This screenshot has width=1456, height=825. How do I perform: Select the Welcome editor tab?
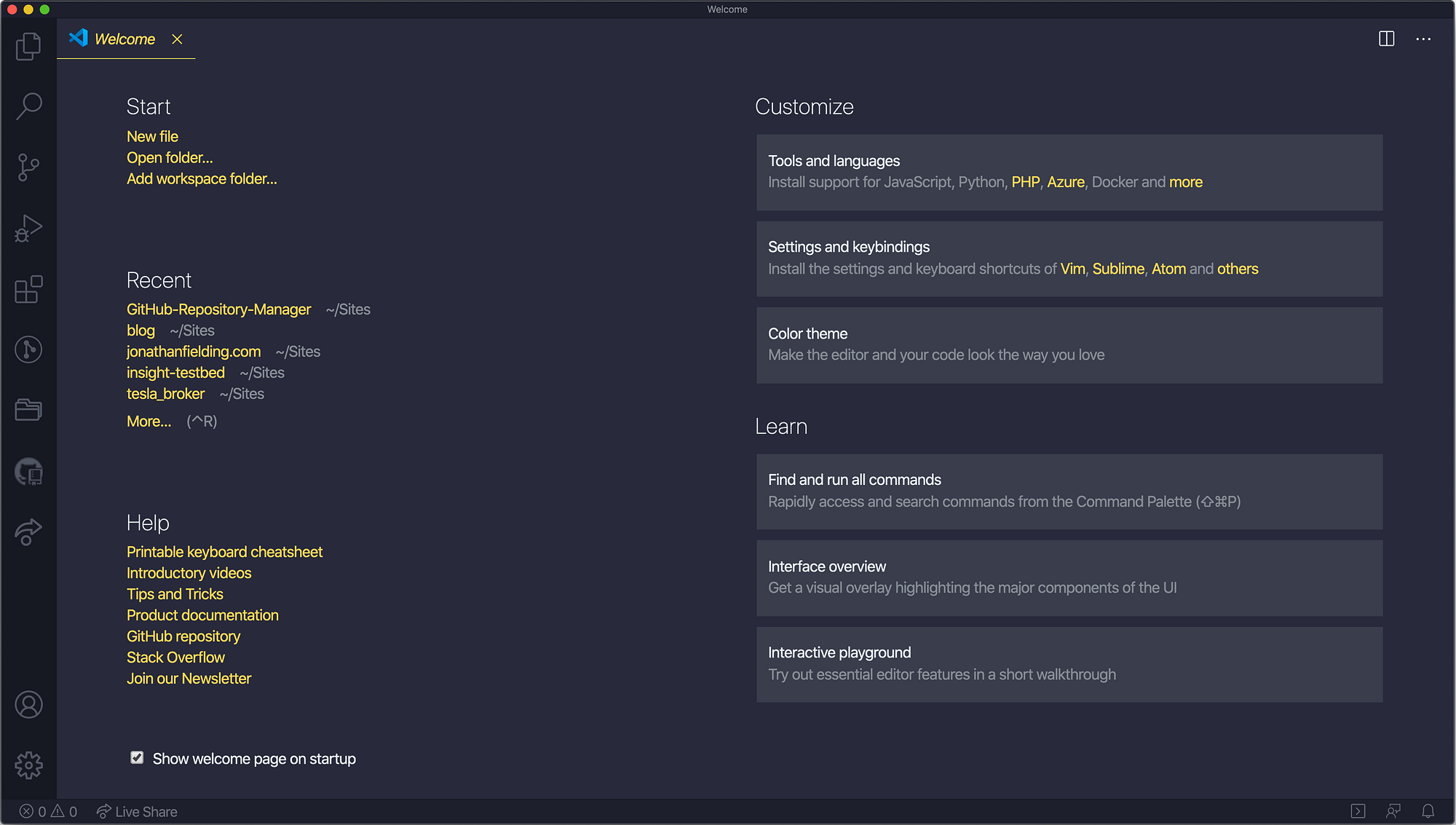click(124, 39)
